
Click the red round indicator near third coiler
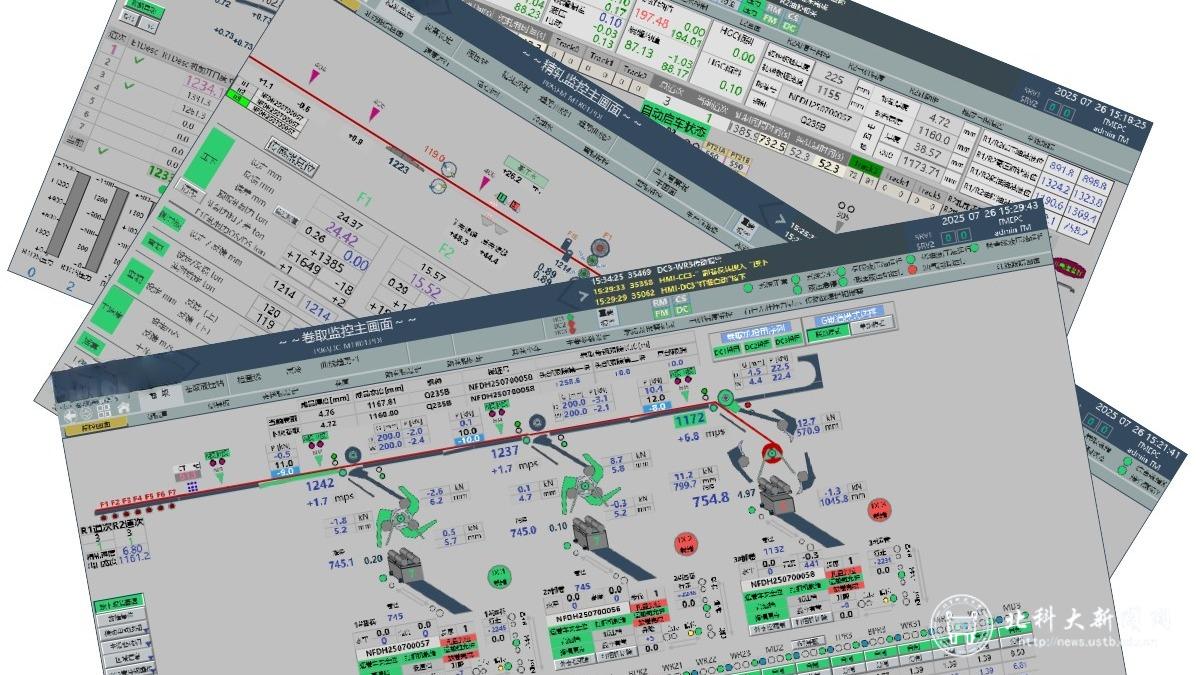[879, 507]
